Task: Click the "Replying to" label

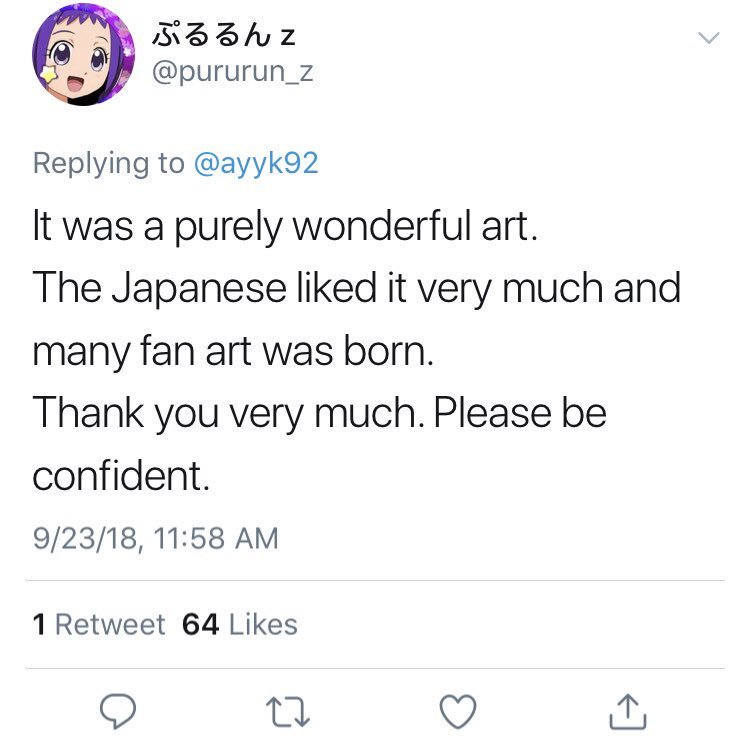Action: (108, 163)
